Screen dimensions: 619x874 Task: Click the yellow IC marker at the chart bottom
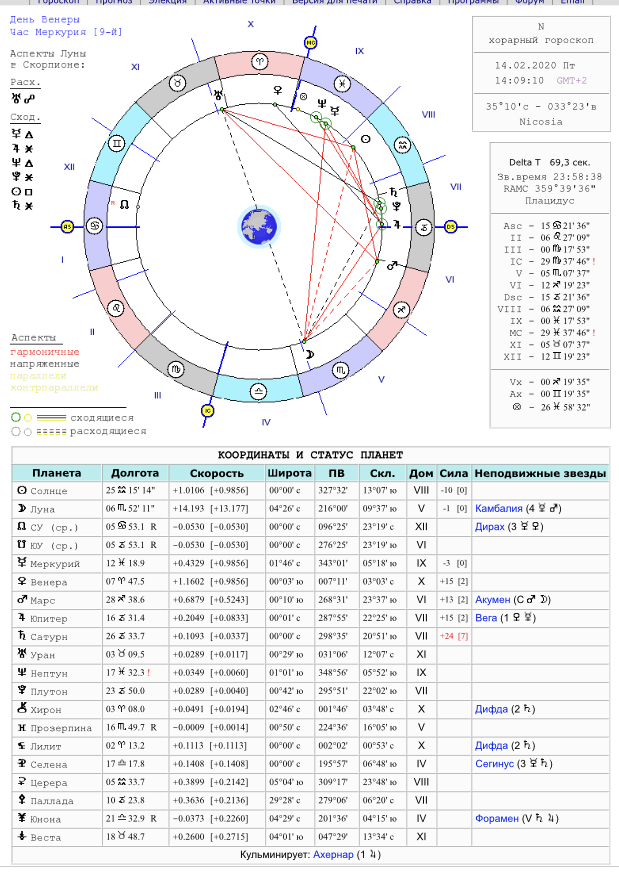pos(208,411)
